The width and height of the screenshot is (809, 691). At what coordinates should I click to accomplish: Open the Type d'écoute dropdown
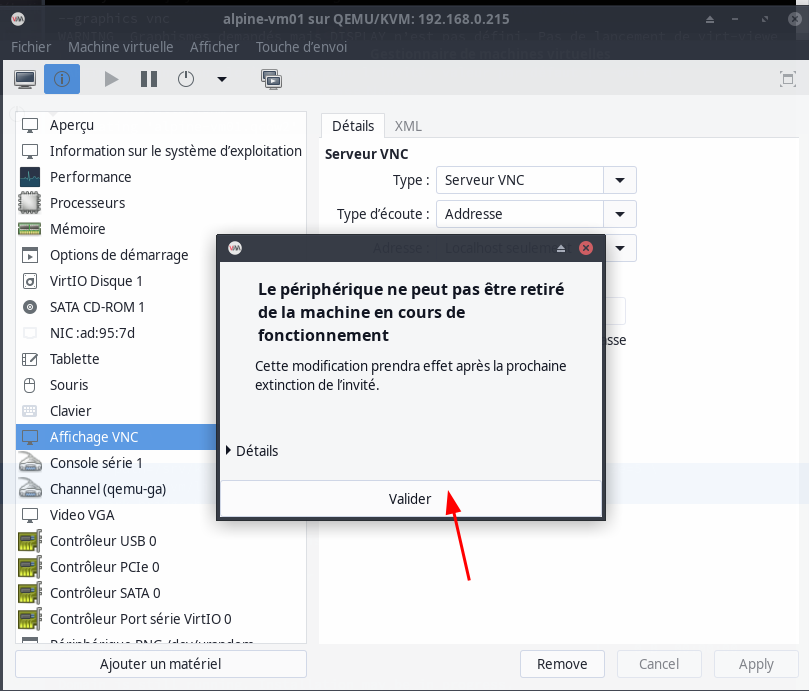tap(620, 214)
